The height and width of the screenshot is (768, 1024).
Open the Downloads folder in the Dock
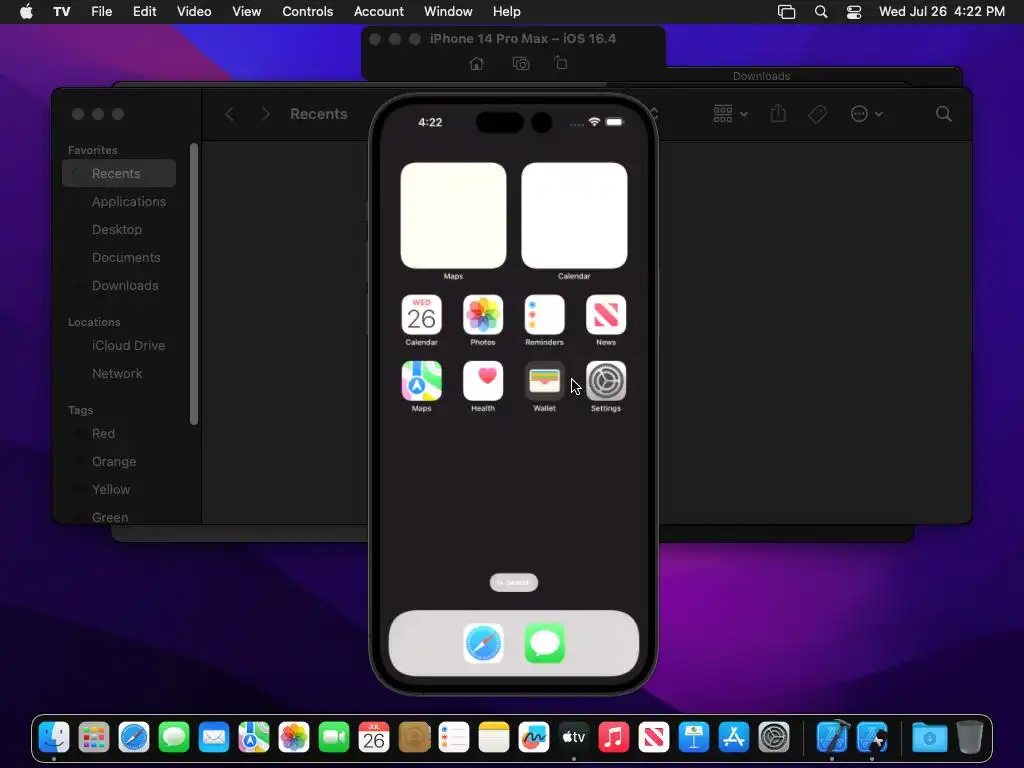930,738
